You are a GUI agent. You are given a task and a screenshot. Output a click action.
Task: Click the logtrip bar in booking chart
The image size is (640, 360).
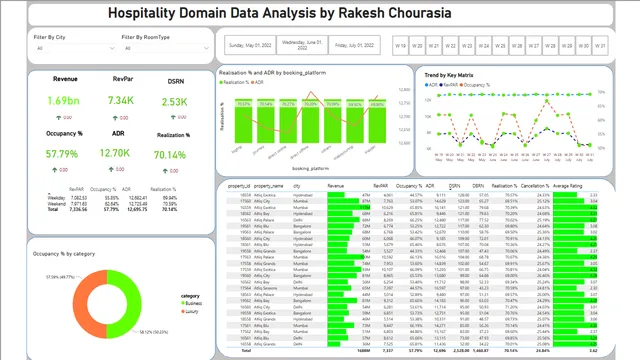244,121
